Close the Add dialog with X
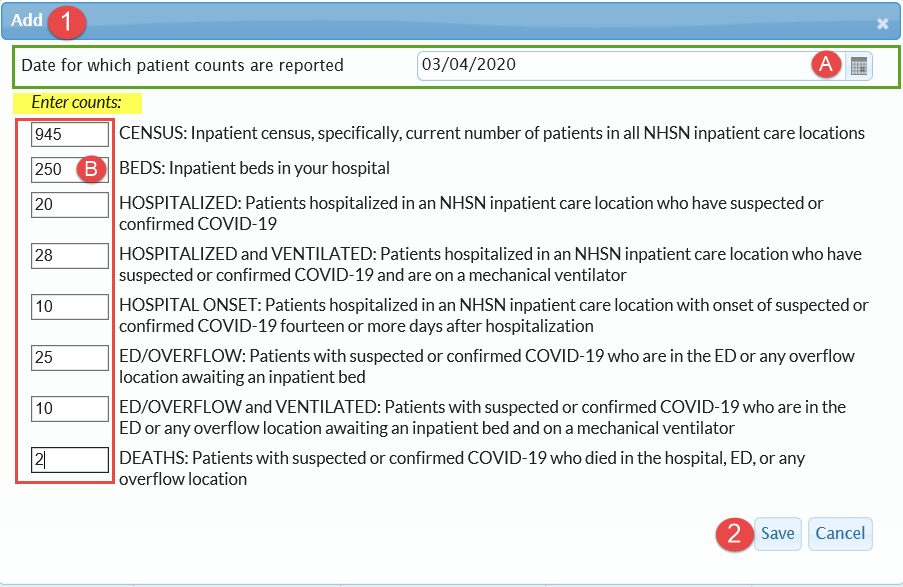Screen dimensions: 903x587 pos(882,23)
